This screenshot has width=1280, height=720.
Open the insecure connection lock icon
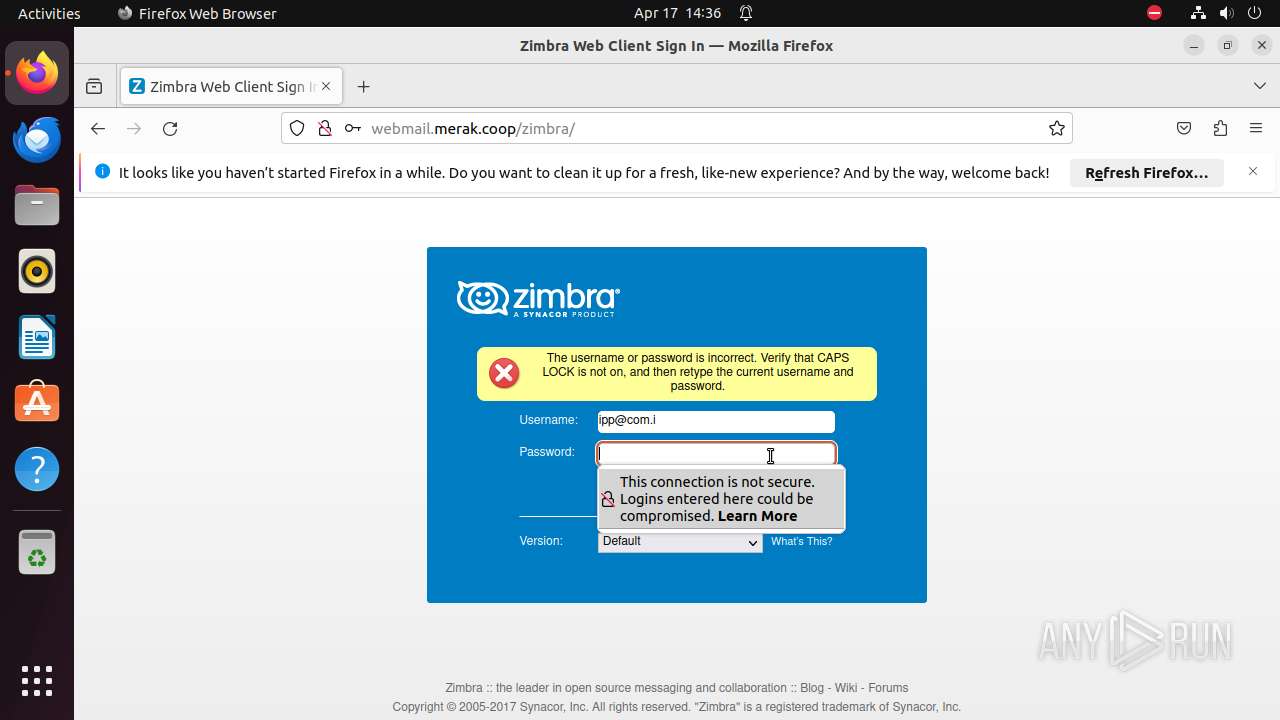324,128
